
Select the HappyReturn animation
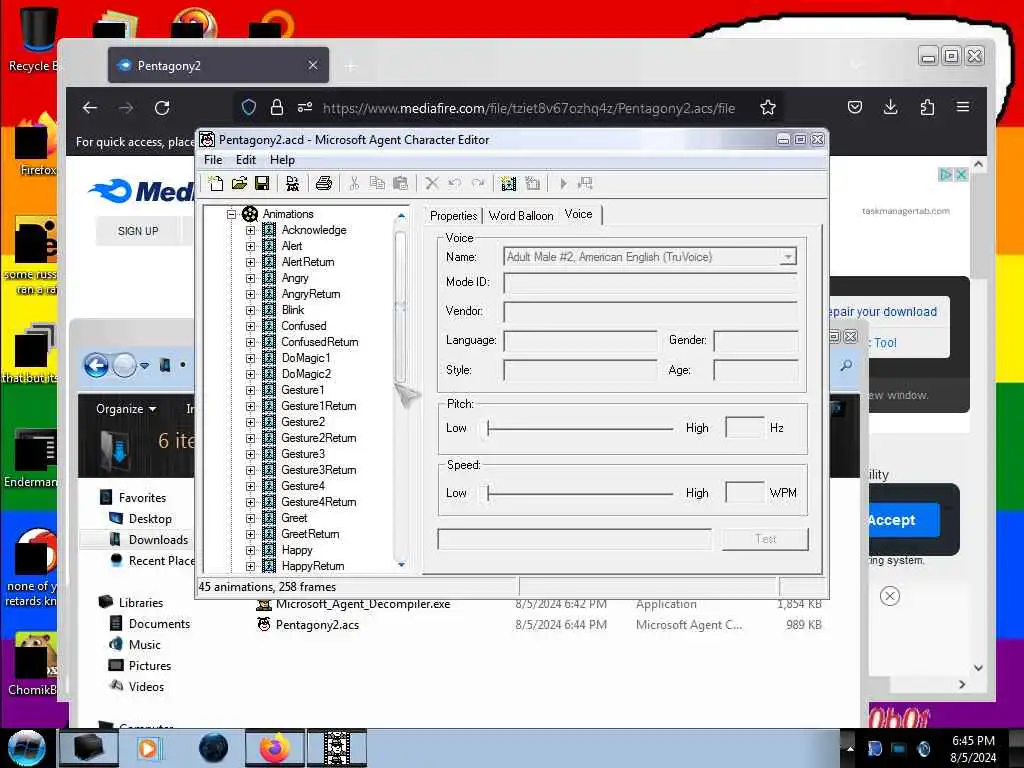pos(313,566)
